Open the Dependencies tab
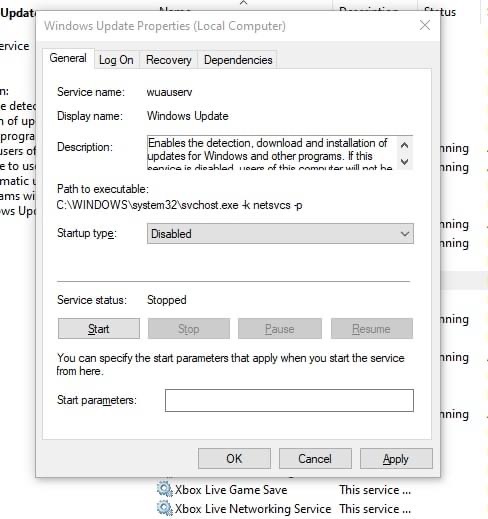This screenshot has width=488, height=519. [x=238, y=60]
